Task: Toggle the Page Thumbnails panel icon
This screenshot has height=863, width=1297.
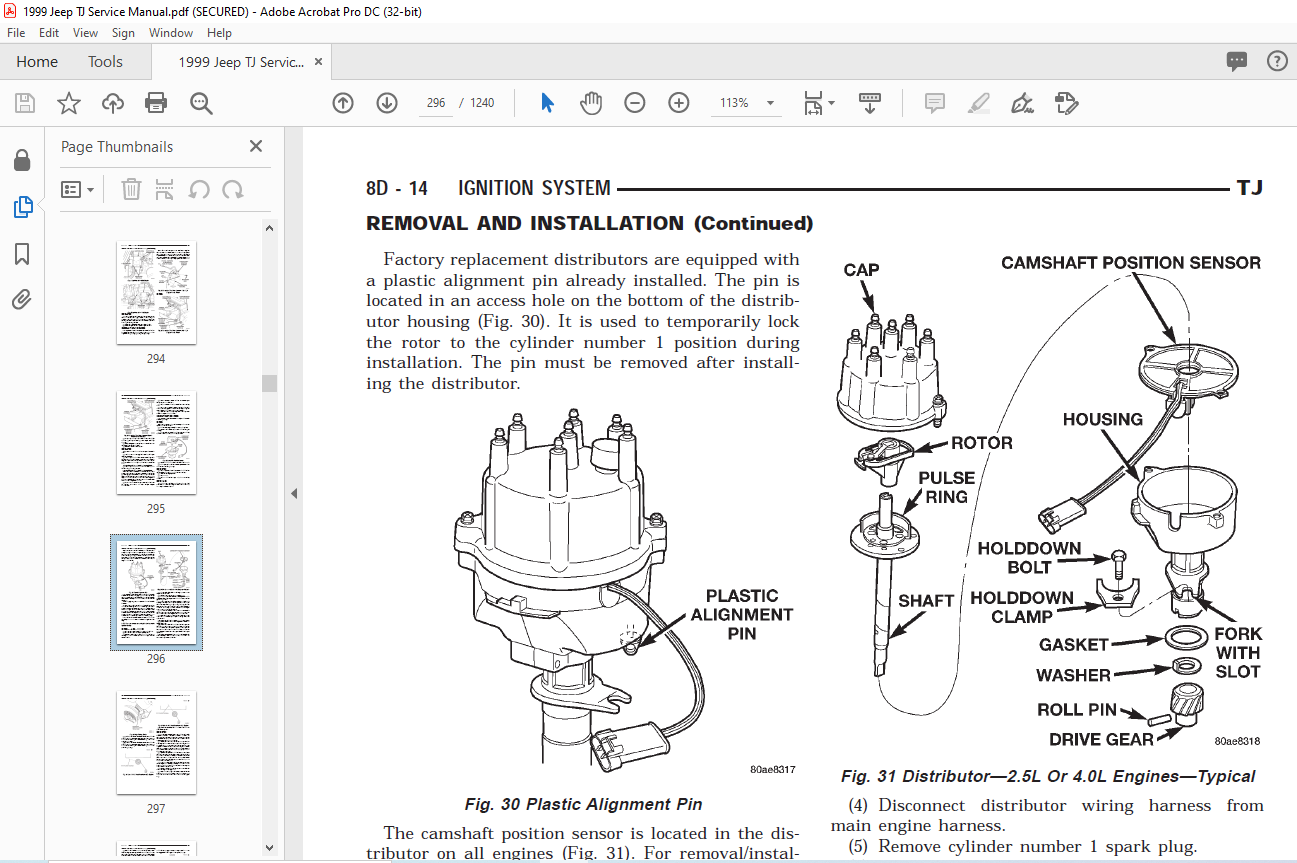Action: pyautogui.click(x=22, y=207)
